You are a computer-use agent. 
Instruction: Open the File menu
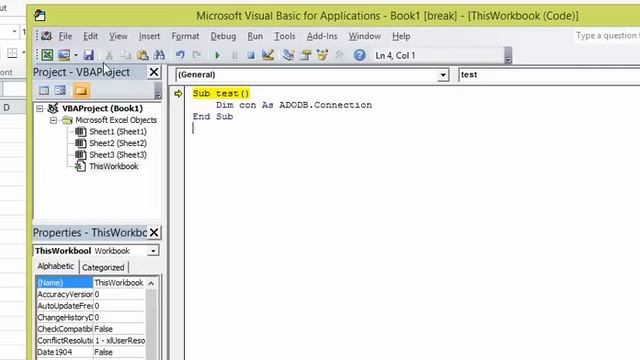click(65, 36)
